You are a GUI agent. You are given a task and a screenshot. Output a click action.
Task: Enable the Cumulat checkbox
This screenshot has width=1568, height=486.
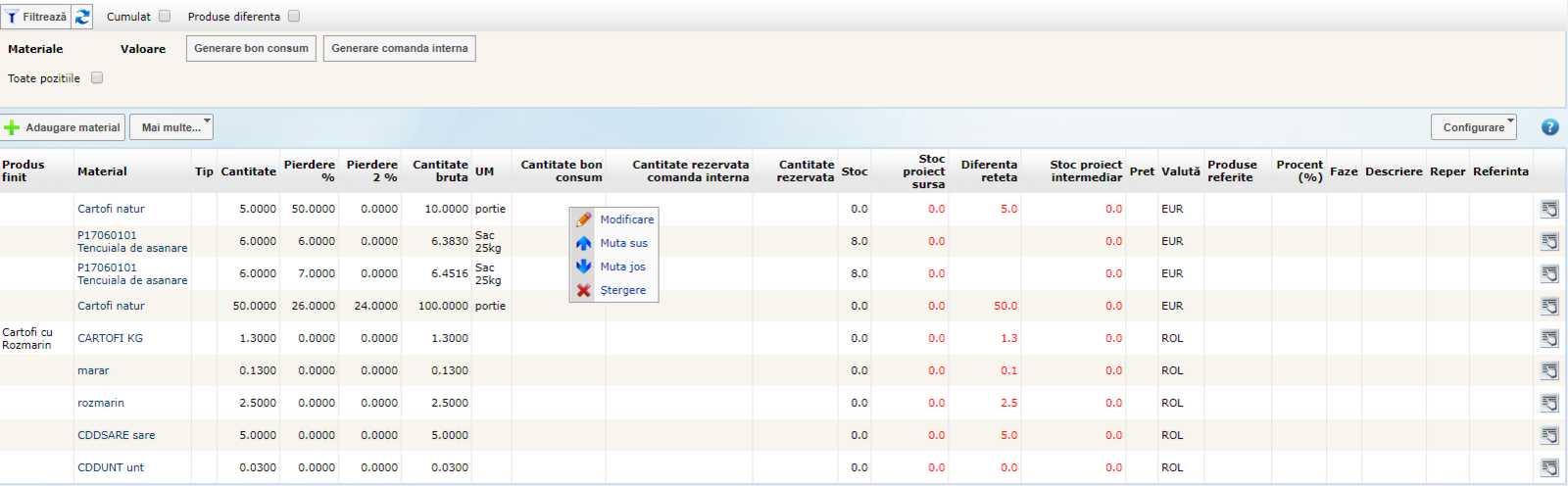point(165,16)
